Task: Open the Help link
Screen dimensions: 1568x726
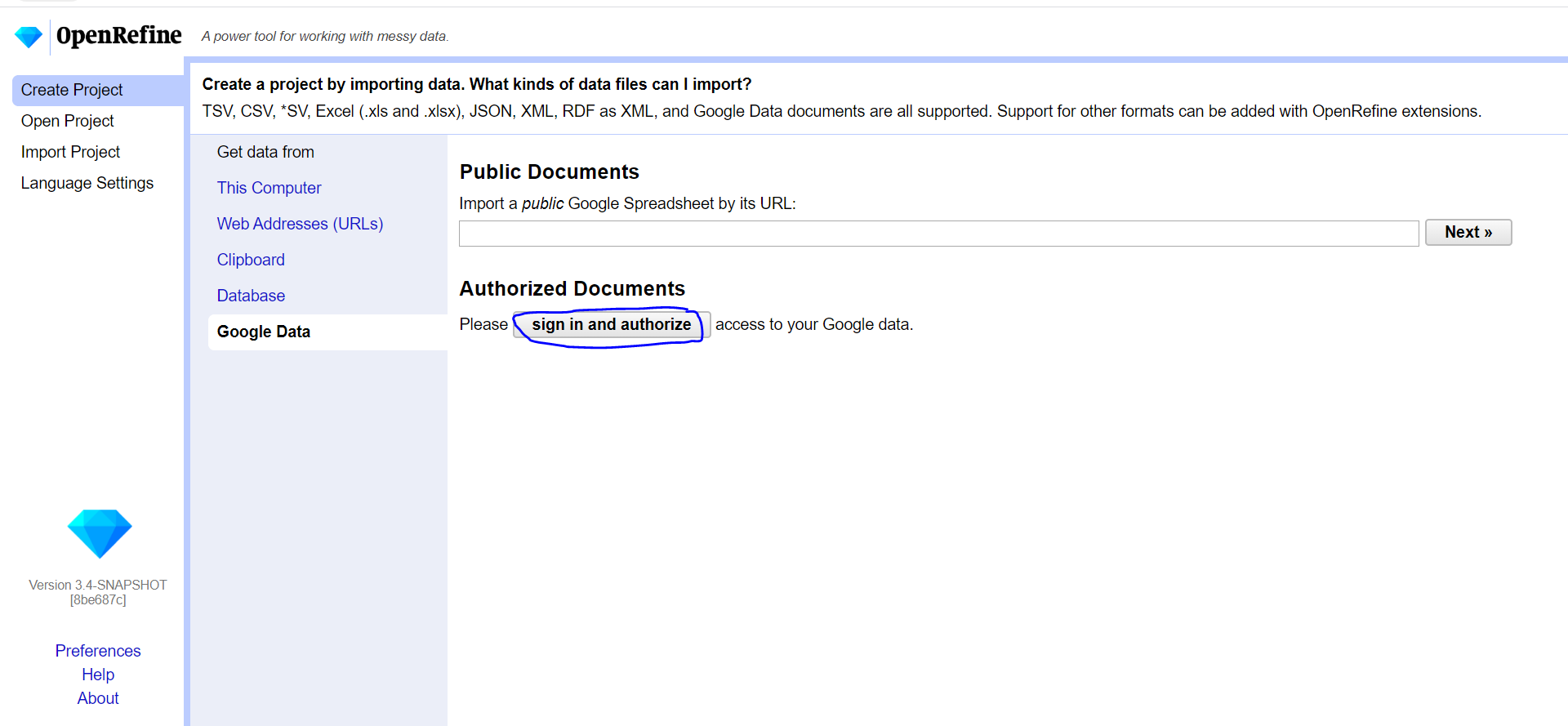Action: tap(98, 675)
